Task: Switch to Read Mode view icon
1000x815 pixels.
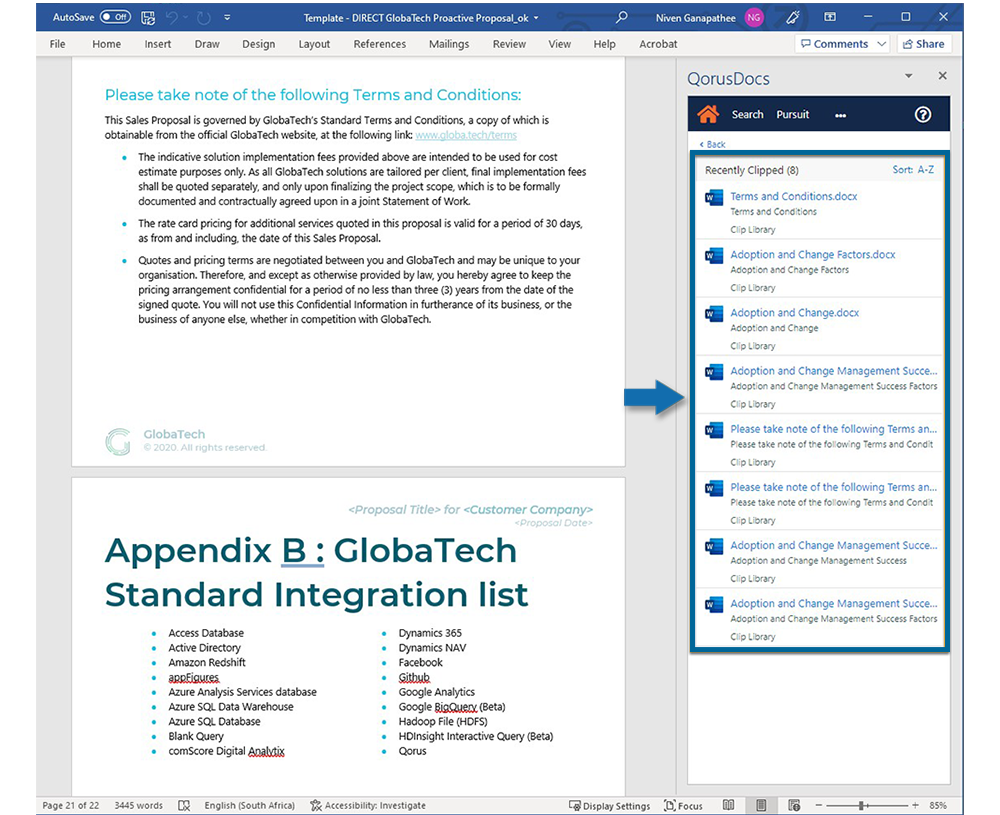Action: [729, 805]
